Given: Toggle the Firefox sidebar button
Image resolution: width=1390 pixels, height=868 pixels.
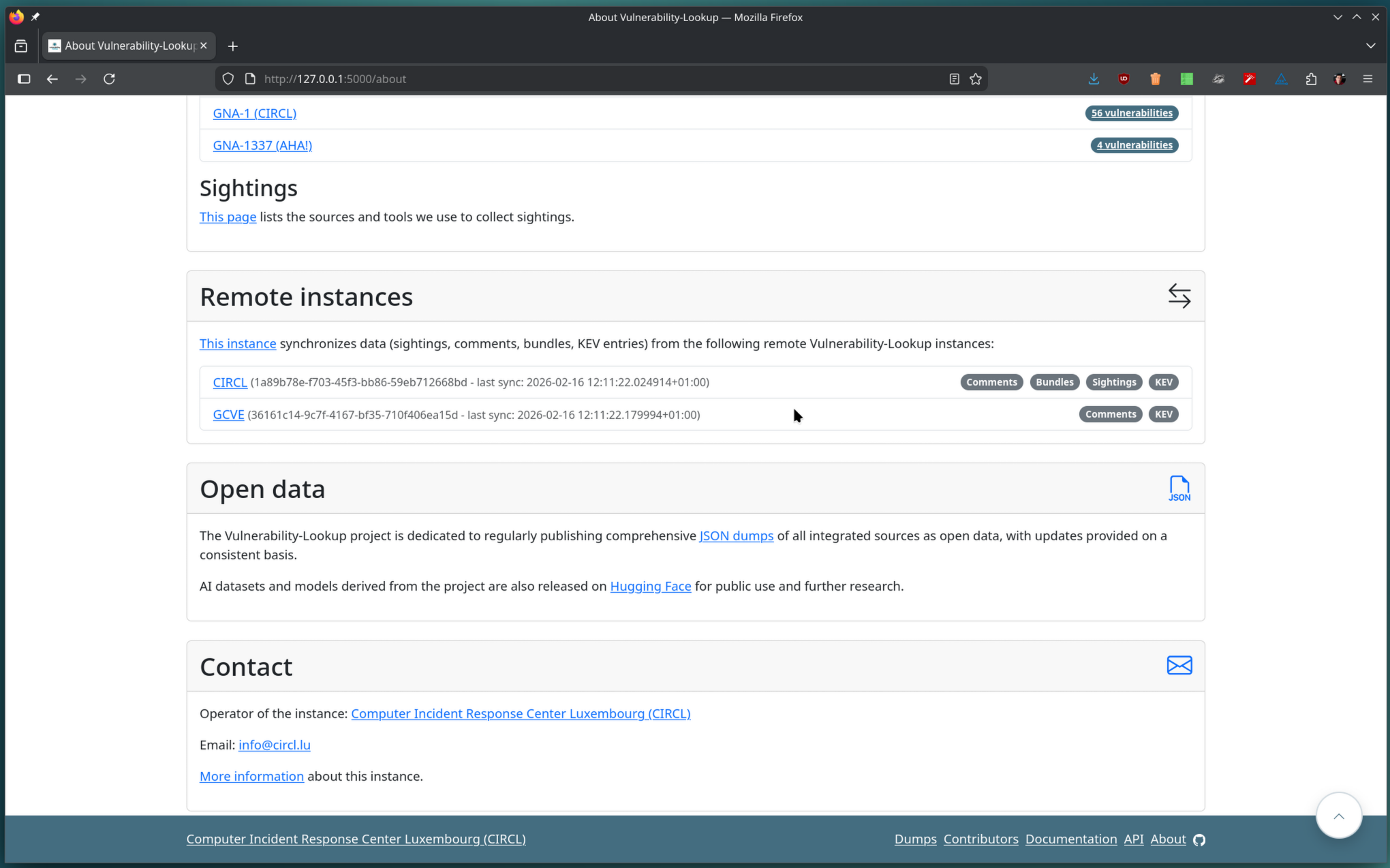Looking at the screenshot, I should pyautogui.click(x=24, y=79).
